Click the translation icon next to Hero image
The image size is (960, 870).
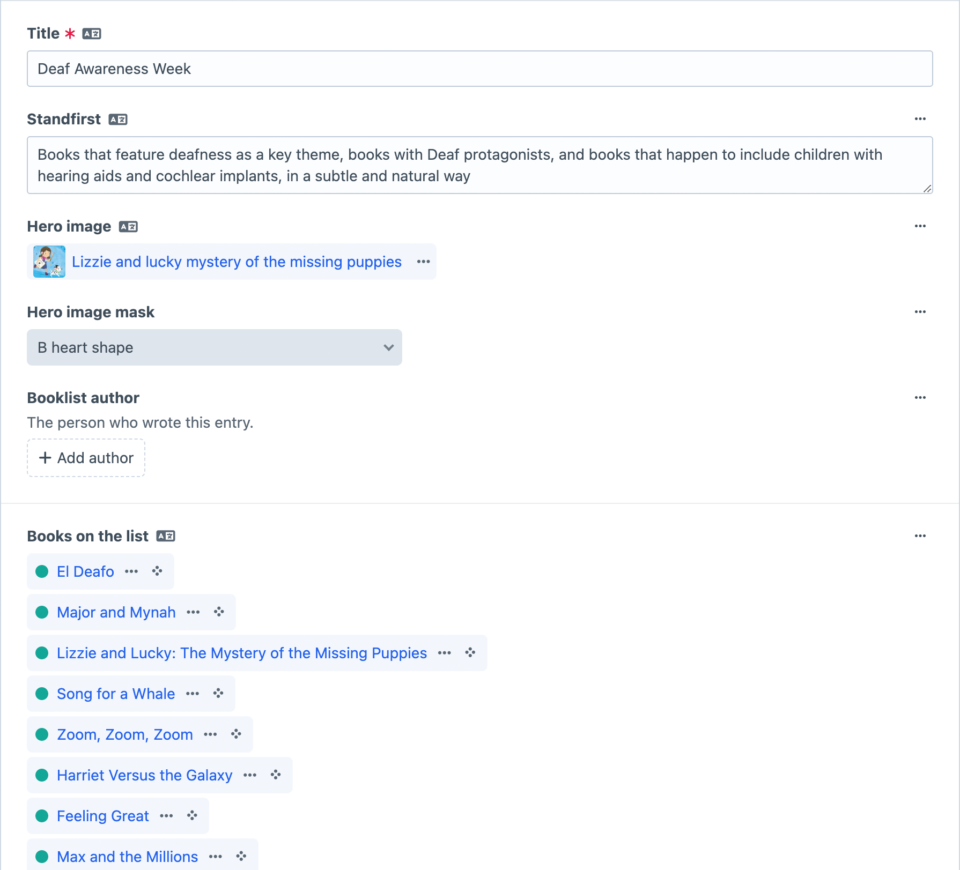tap(128, 227)
